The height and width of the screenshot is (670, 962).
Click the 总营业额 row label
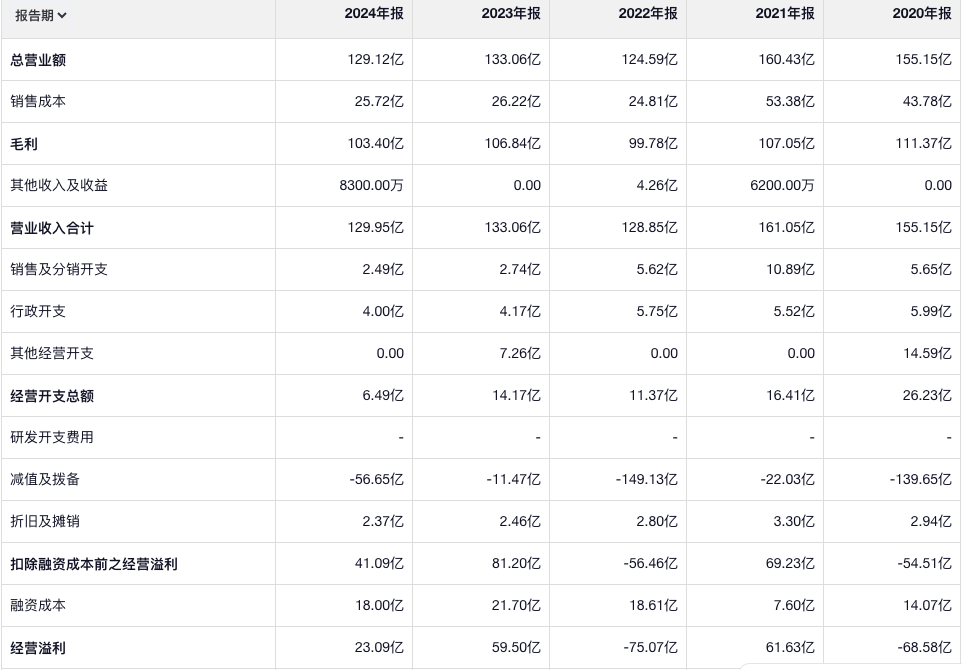(38, 60)
